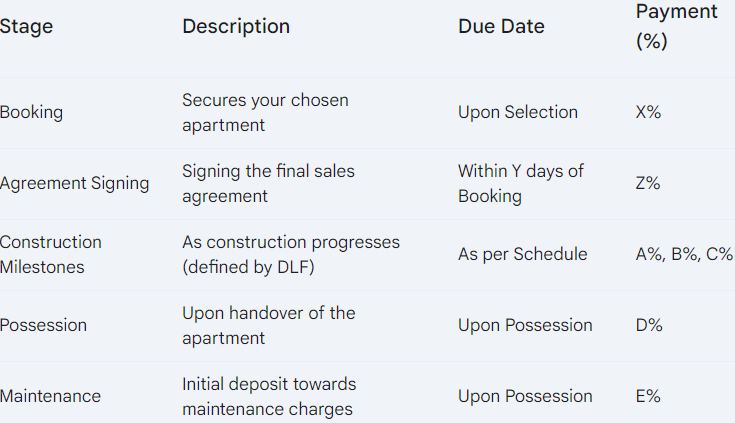Screen dimensions: 735x423
Task: Click the X% payment value
Action: [x=648, y=113]
